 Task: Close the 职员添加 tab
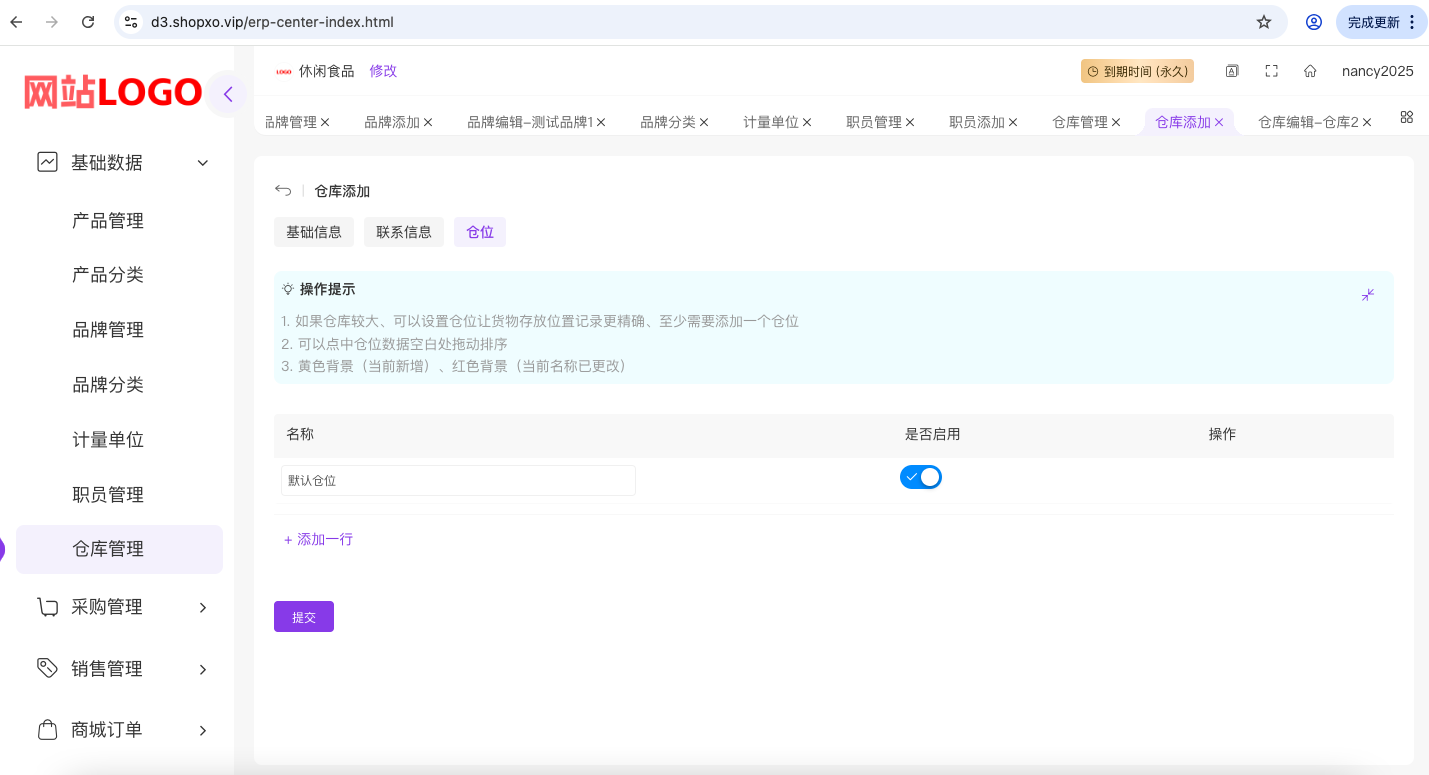tap(1013, 122)
